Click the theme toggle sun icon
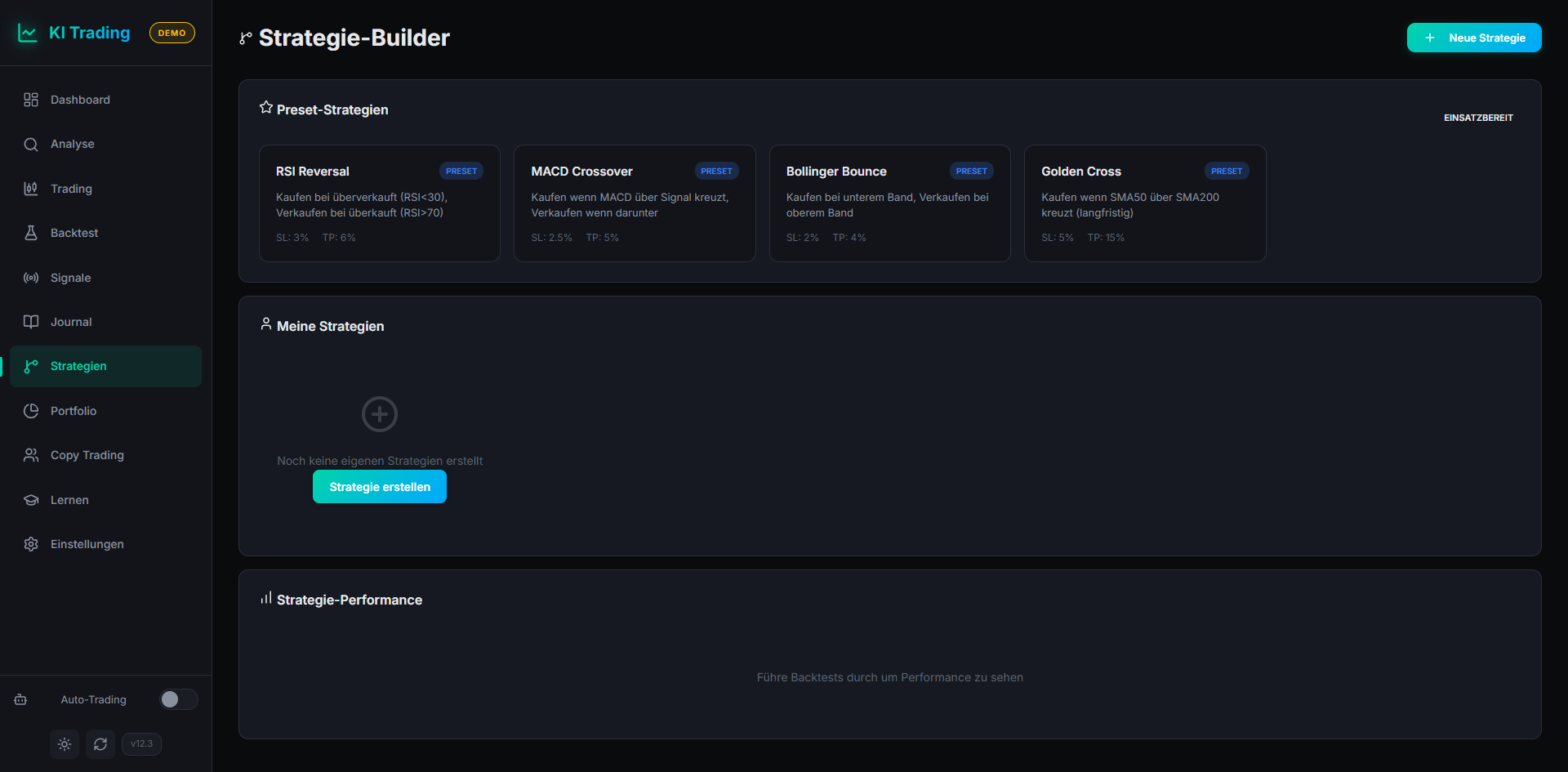The image size is (1568, 772). click(x=65, y=744)
